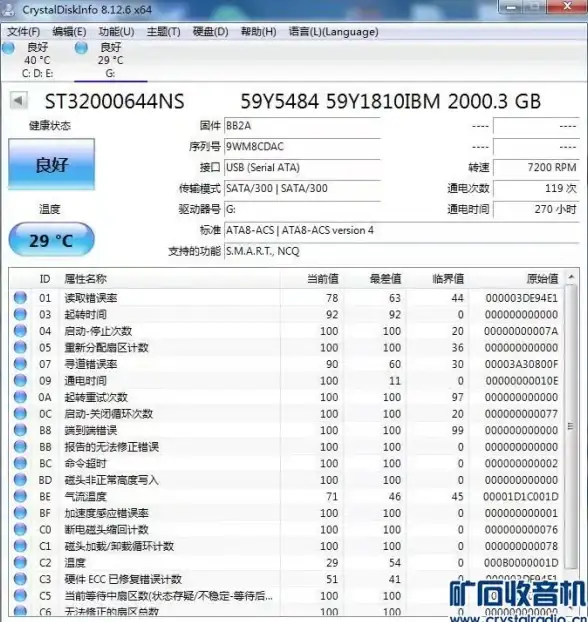This screenshot has height=622, width=588.
Task: Click the model name ST32000644NS
Action: 115,101
